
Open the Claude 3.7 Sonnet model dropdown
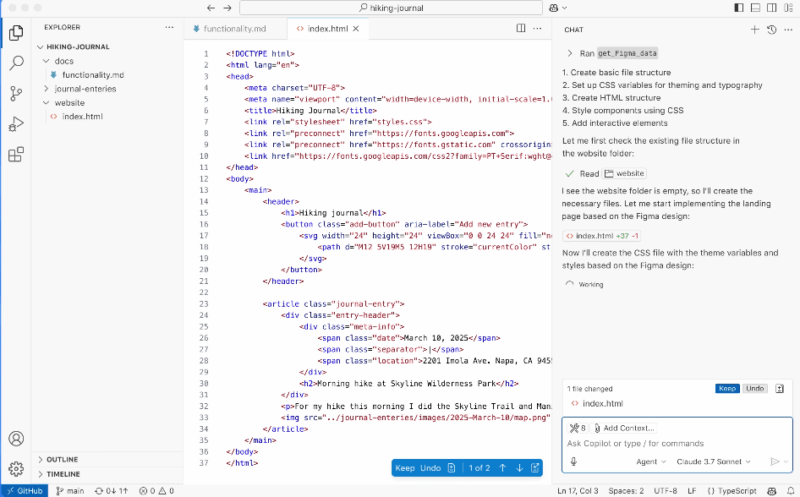click(x=713, y=461)
